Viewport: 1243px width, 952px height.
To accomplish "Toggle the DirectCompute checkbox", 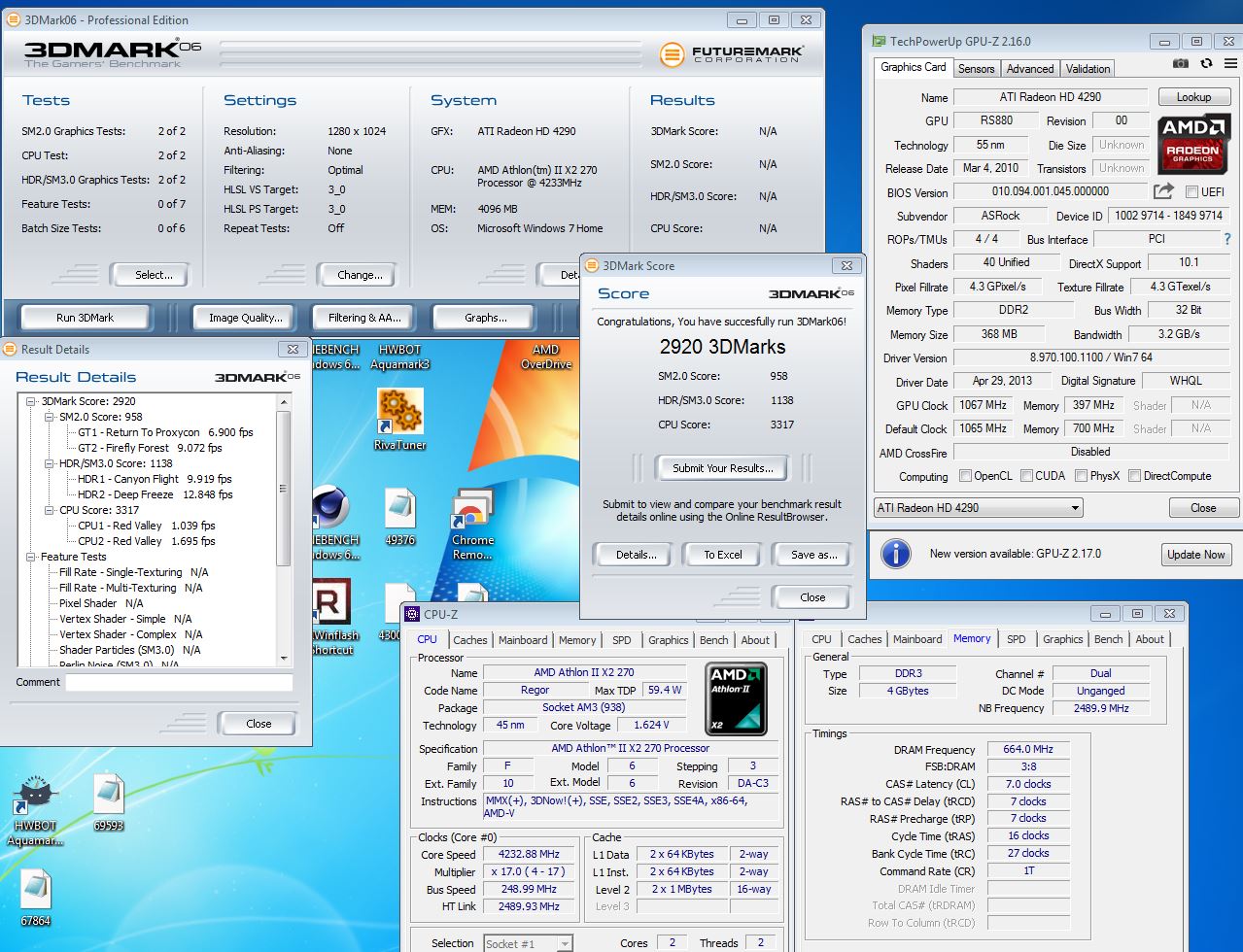I will click(1134, 476).
